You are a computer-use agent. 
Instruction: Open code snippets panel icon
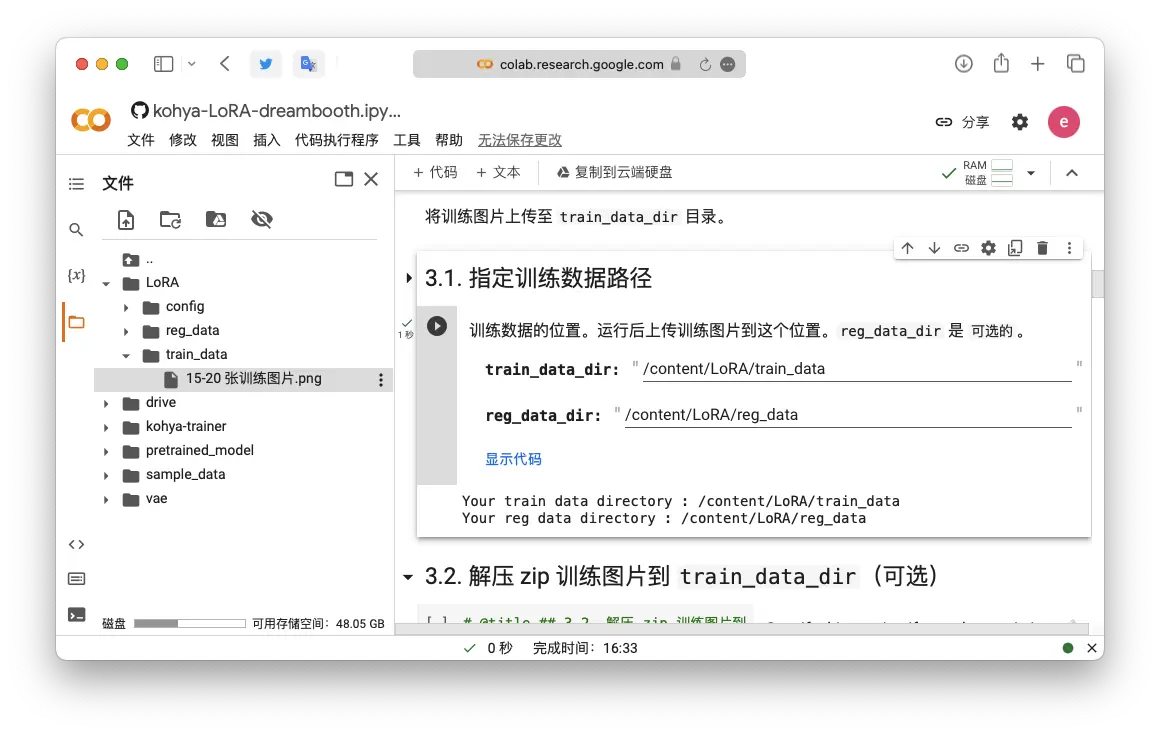point(76,545)
